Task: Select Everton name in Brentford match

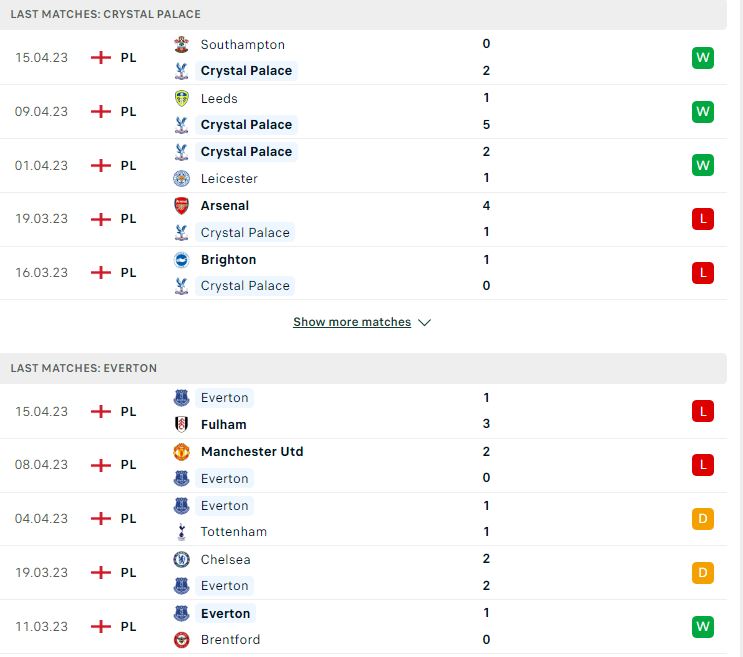Action: coord(225,613)
